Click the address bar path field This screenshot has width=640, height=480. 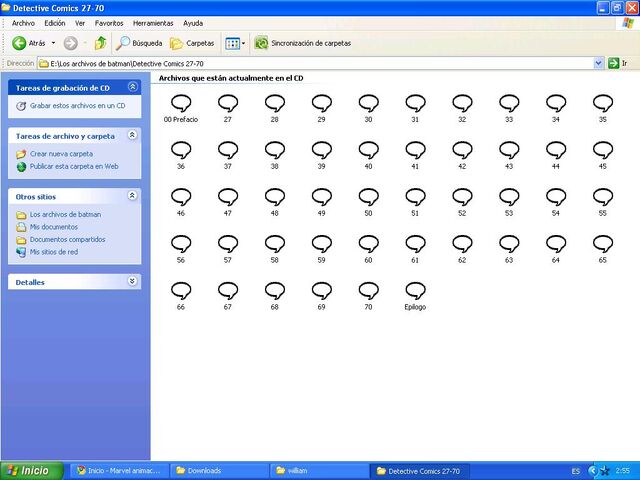(x=315, y=63)
